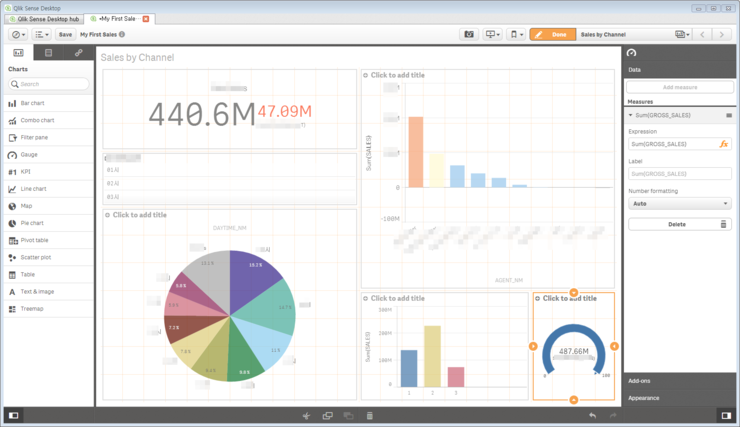This screenshot has height=427, width=740.
Task: Click the Expression input field
Action: [673, 144]
